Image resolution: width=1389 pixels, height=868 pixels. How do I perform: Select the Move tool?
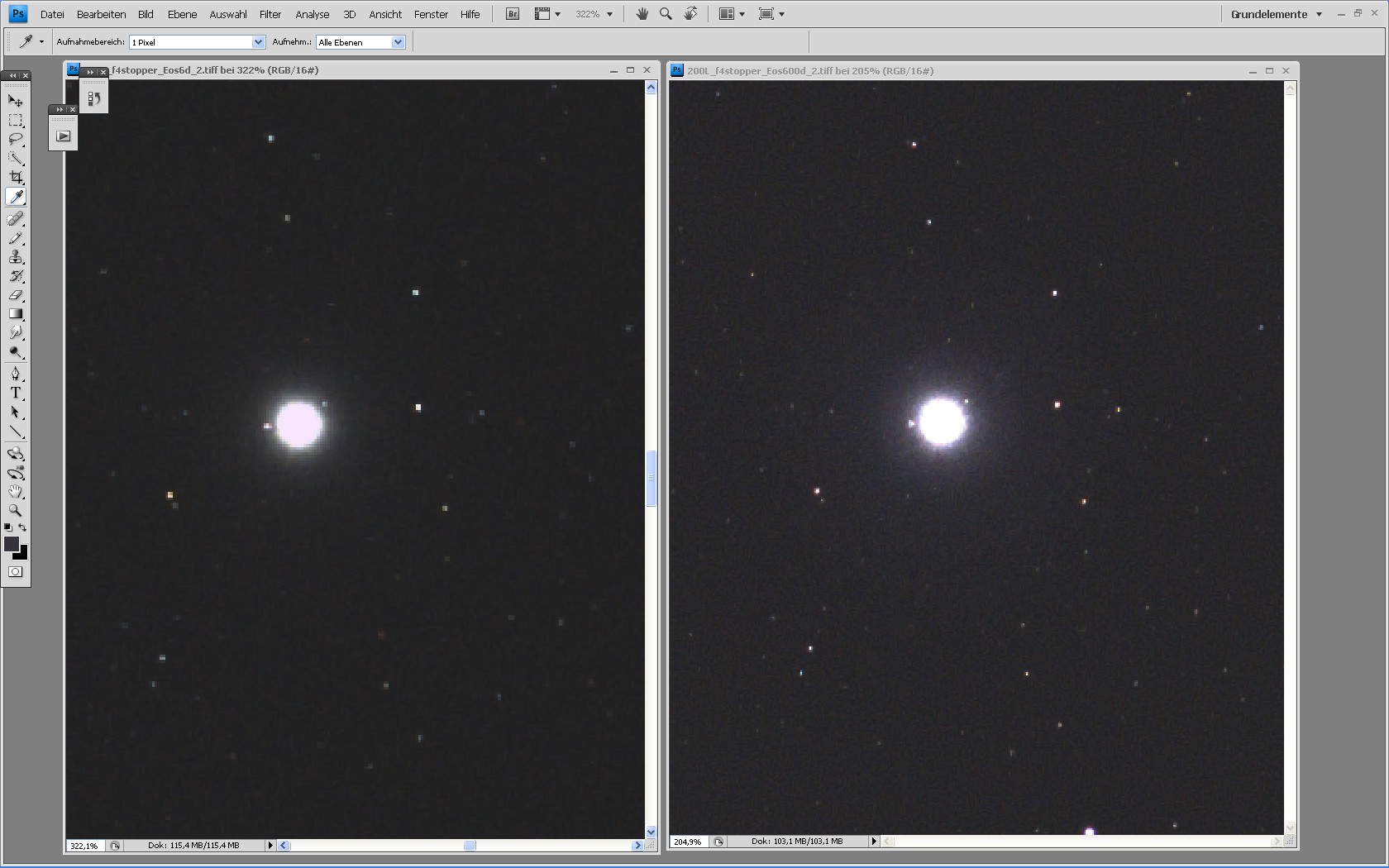click(16, 101)
